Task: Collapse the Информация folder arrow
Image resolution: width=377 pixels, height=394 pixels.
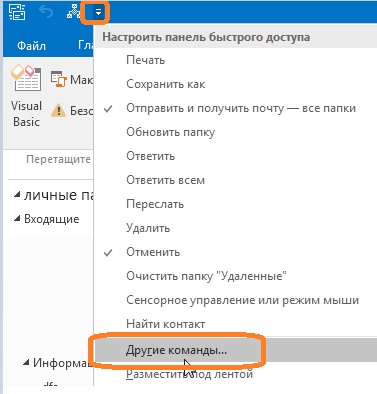Action: [x=26, y=362]
